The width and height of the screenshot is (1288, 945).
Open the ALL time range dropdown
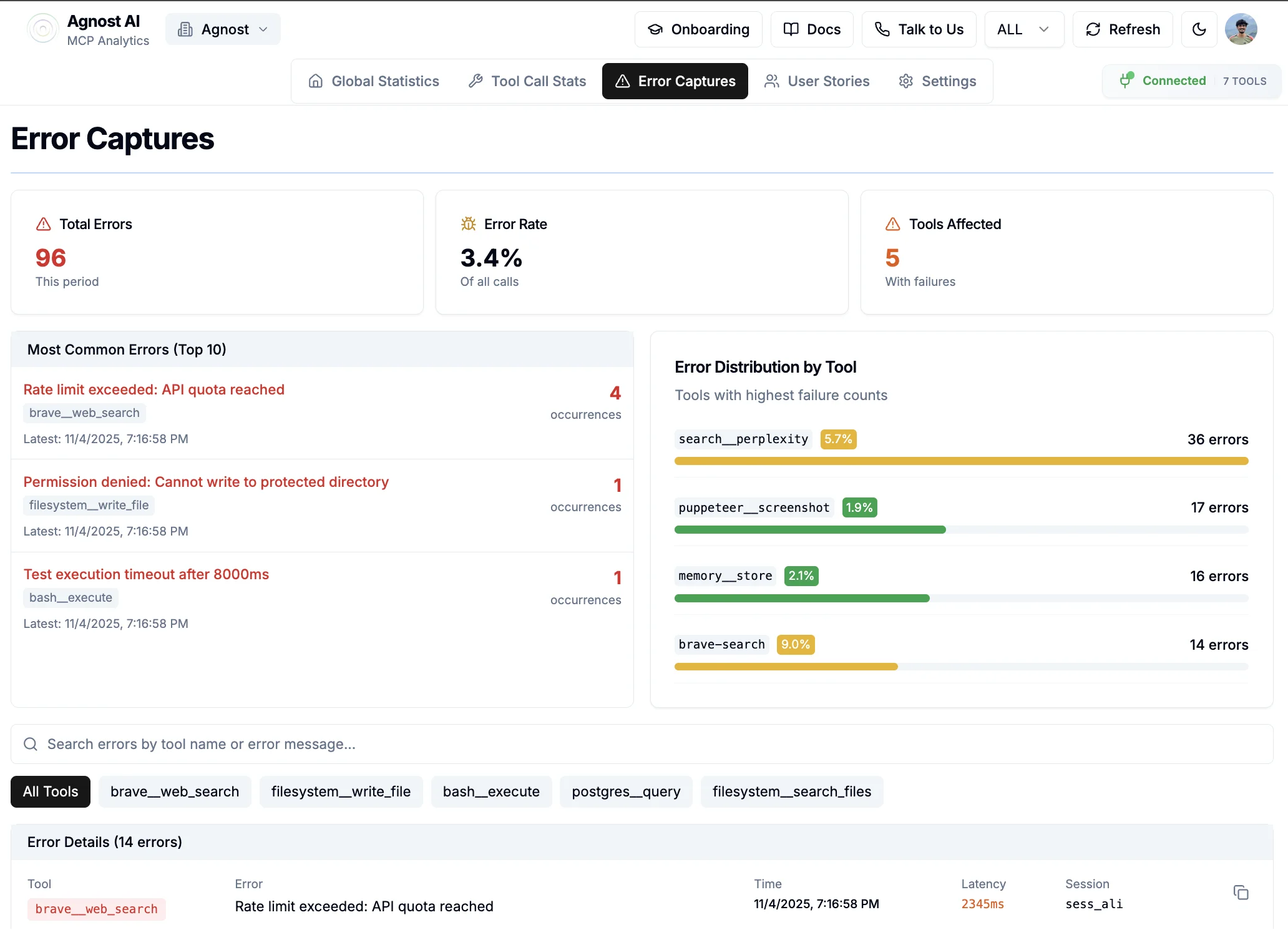coord(1023,29)
